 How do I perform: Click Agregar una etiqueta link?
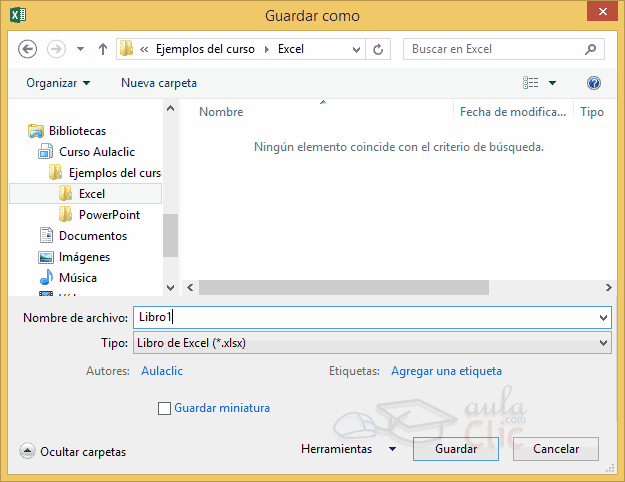(x=446, y=371)
